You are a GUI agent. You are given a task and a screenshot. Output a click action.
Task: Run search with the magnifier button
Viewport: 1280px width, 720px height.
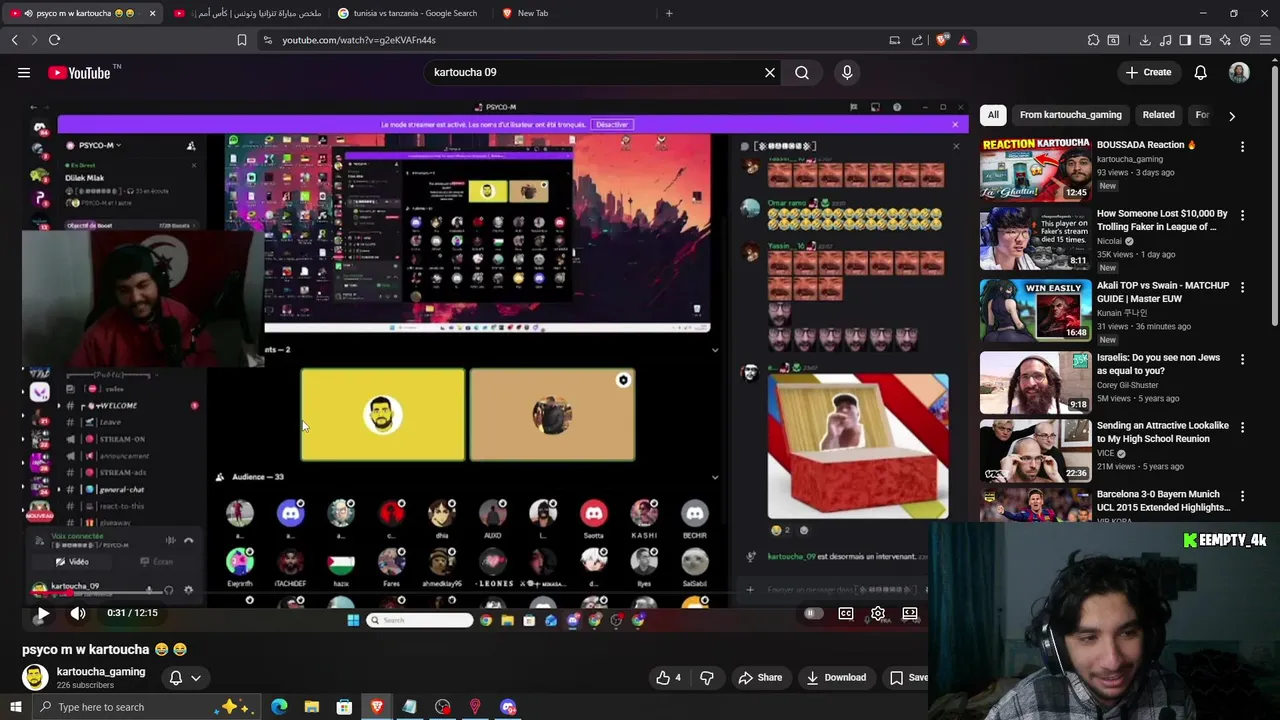(x=802, y=72)
